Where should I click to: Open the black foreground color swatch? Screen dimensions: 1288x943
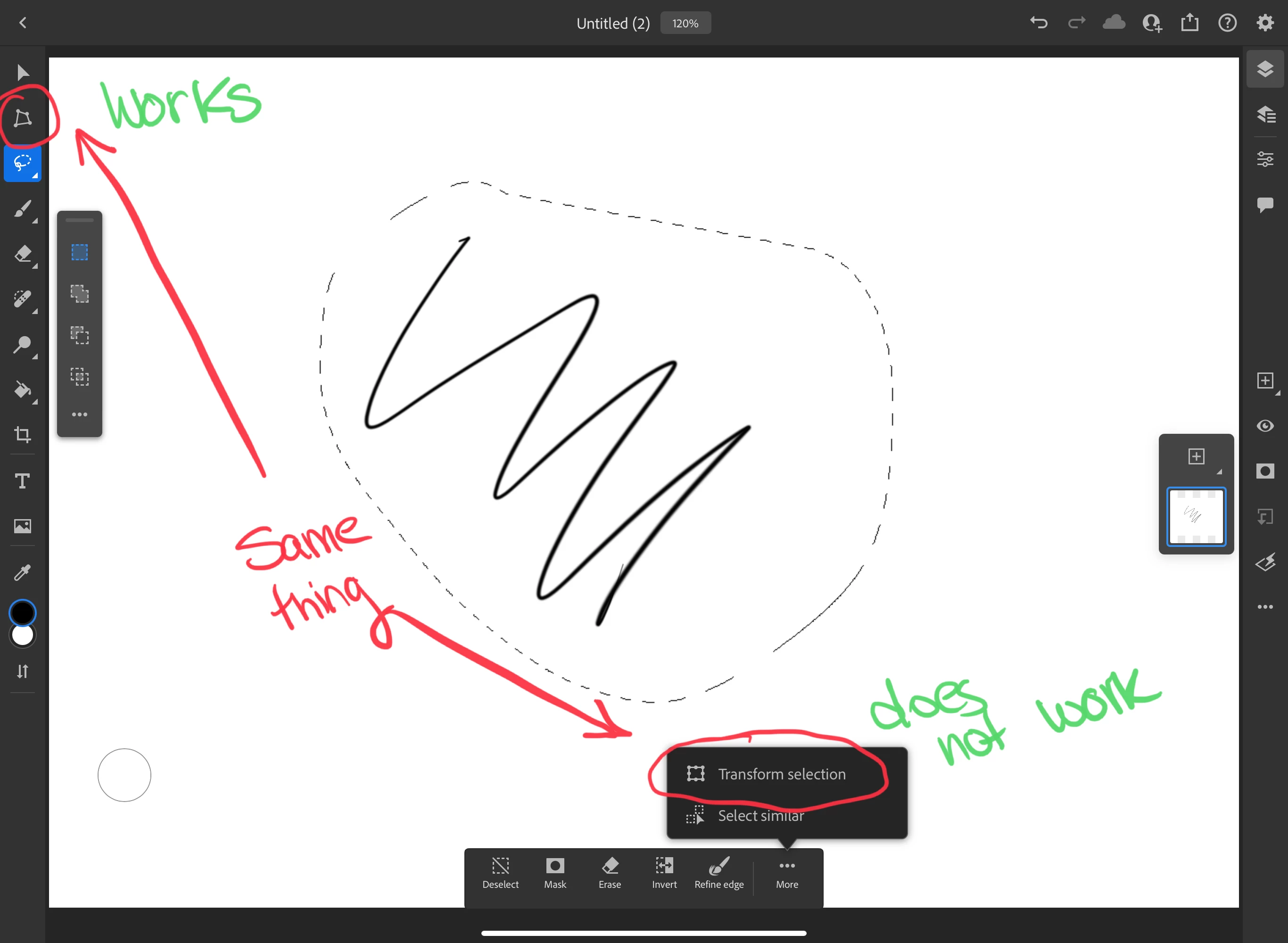23,612
